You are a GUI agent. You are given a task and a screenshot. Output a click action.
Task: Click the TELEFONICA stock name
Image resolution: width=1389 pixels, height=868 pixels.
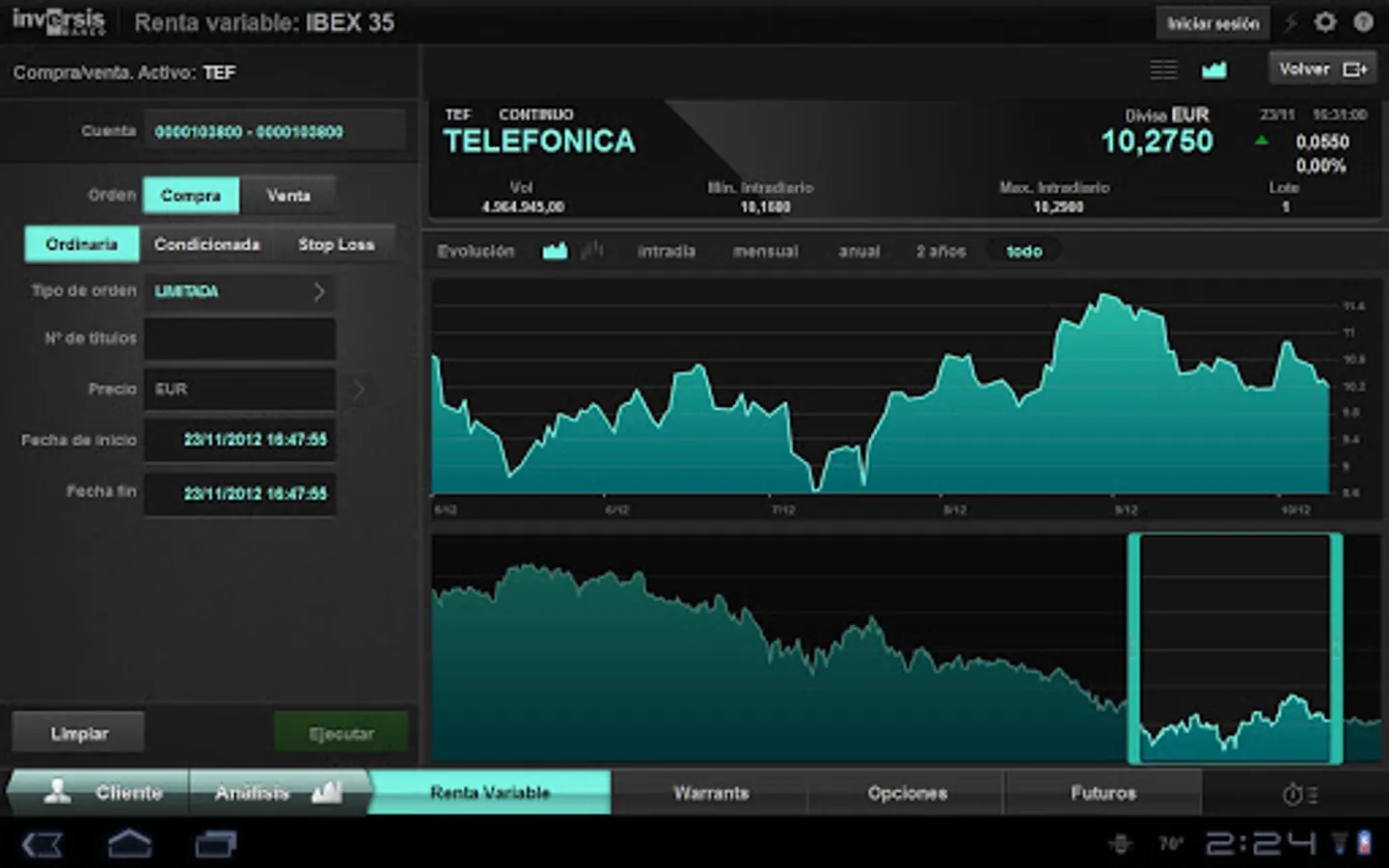click(539, 142)
